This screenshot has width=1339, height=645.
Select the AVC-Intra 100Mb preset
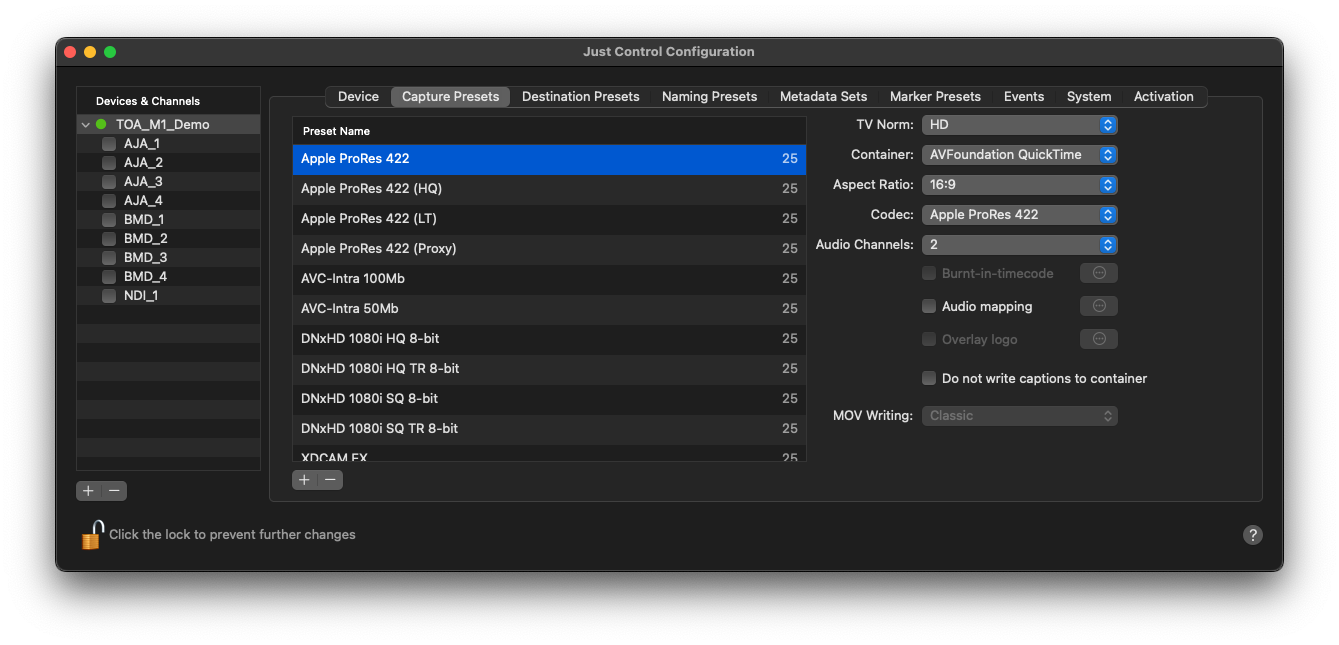(x=549, y=279)
